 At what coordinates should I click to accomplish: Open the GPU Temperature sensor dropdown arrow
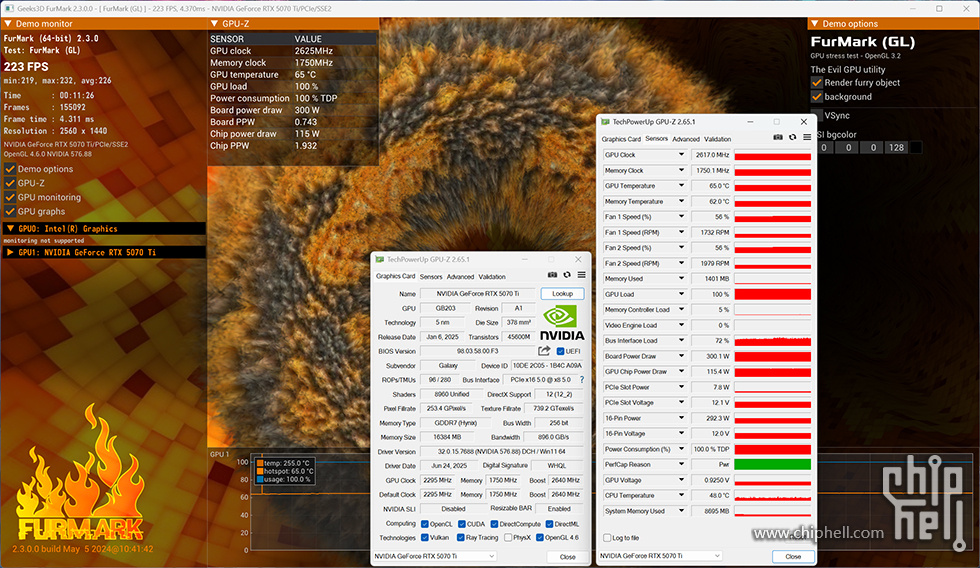682,186
